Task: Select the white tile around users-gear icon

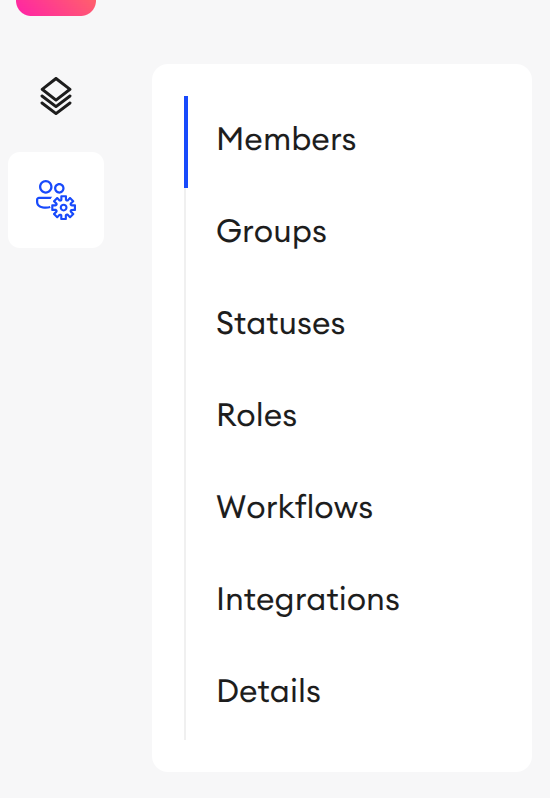Action: click(56, 200)
